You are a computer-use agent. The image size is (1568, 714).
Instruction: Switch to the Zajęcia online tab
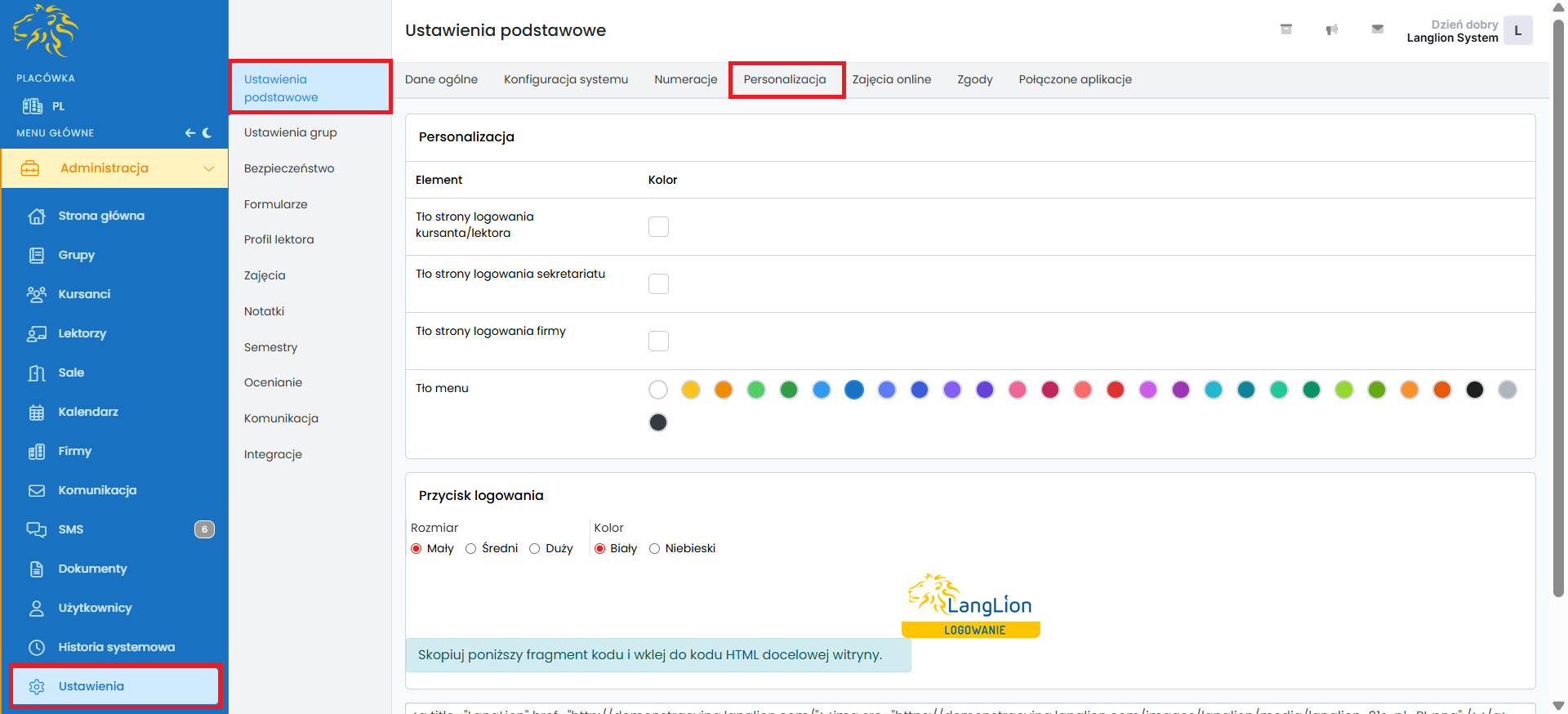click(x=891, y=79)
